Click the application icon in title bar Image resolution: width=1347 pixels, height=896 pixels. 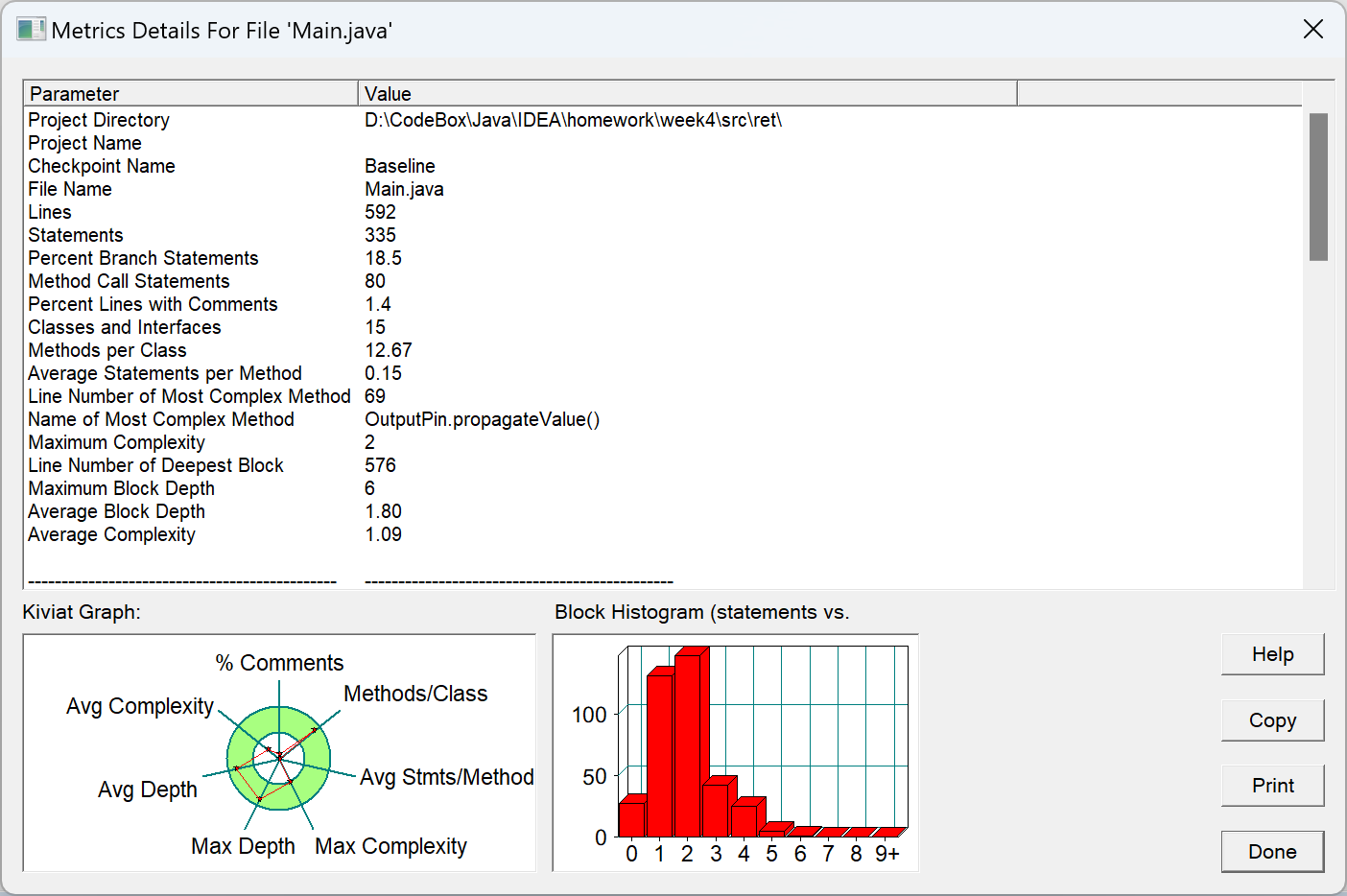point(31,30)
